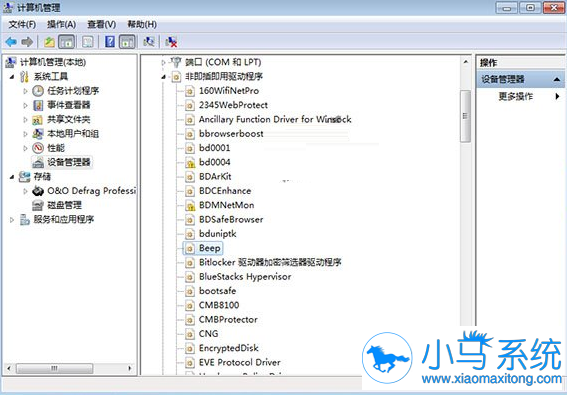
Task: Select the CMB8100 driver
Action: point(219,305)
